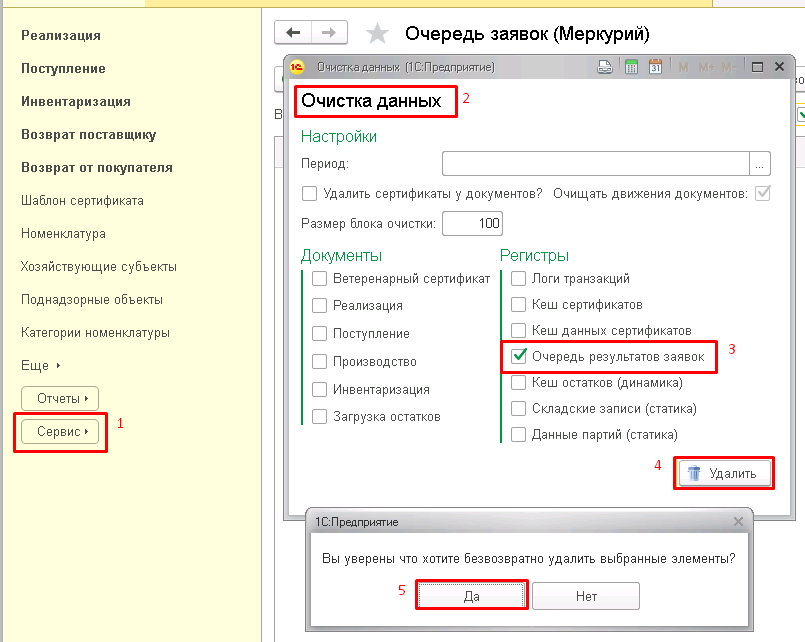The height and width of the screenshot is (642, 805).
Task: Check 'Ветеренарный сертификат' document box
Action: point(319,279)
